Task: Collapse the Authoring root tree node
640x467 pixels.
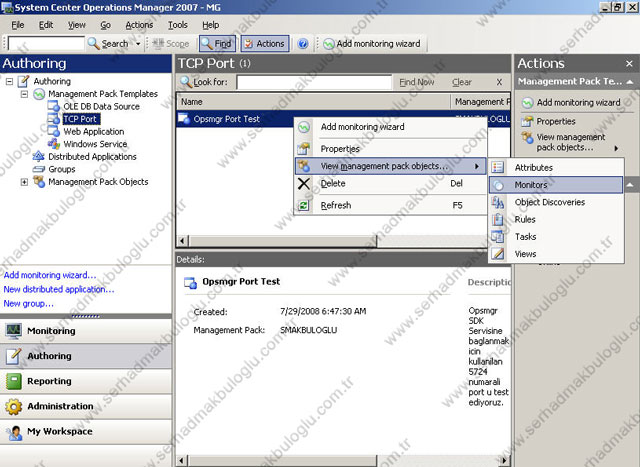Action: point(9,81)
